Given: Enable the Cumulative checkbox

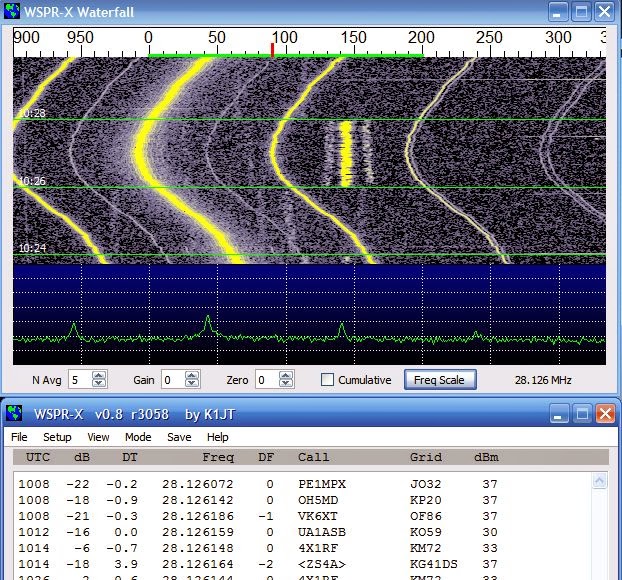Looking at the screenshot, I should click(x=327, y=380).
